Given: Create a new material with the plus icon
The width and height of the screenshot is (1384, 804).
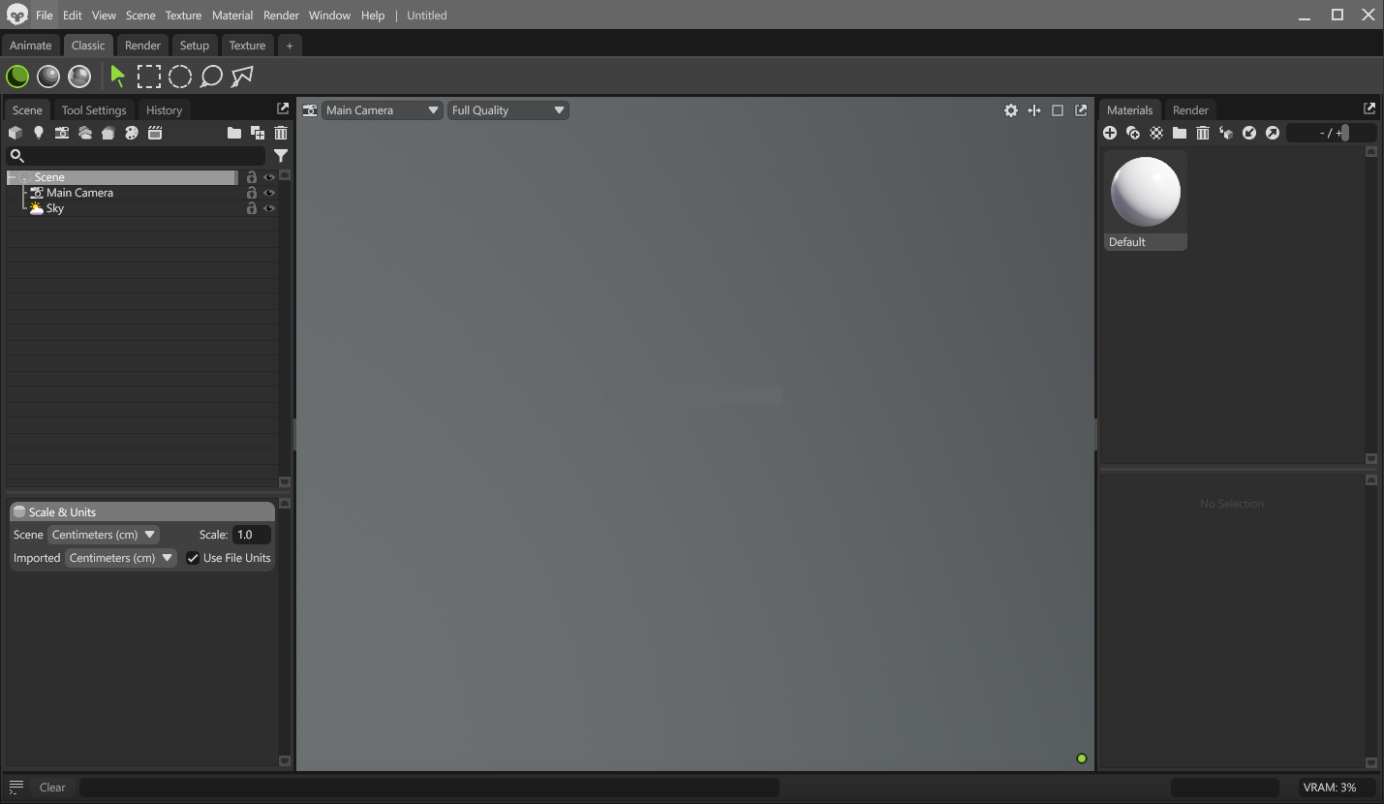Looking at the screenshot, I should (x=1110, y=132).
